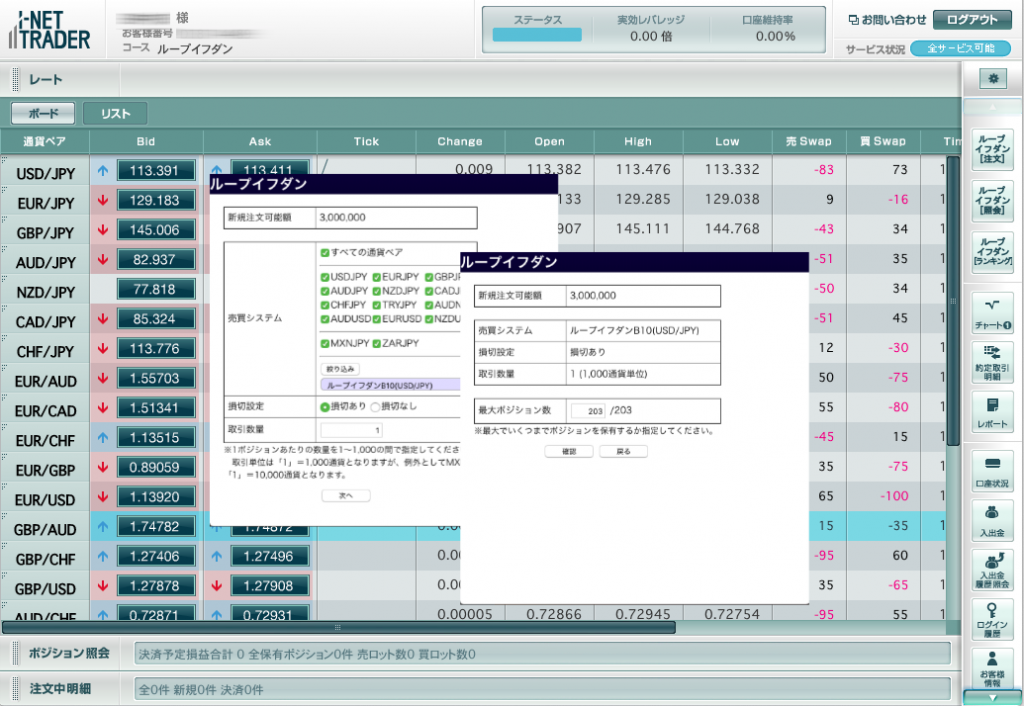Click vertical scrollbar of rate table
The image size is (1024, 706).
[x=953, y=301]
